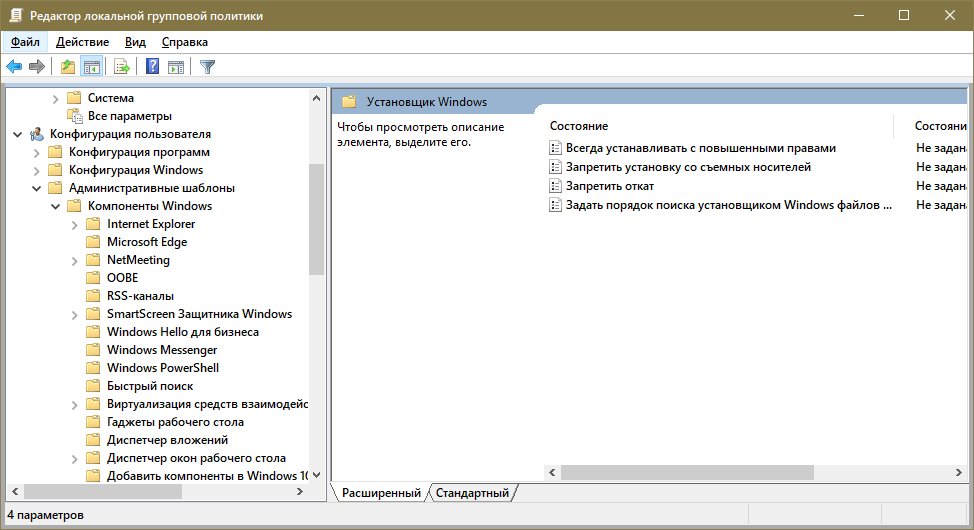This screenshot has height=530, width=974.
Task: Expand the Internet Explorer folder node
Action: point(75,224)
